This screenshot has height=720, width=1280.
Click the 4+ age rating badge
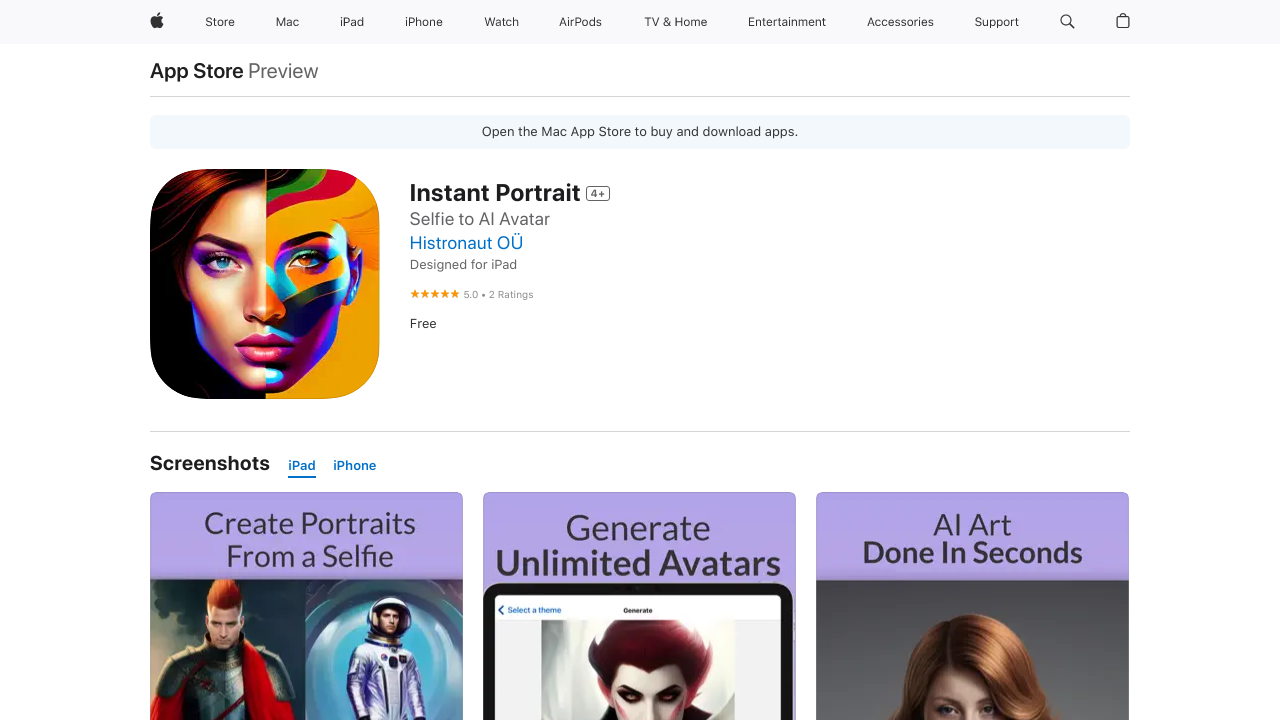598,194
